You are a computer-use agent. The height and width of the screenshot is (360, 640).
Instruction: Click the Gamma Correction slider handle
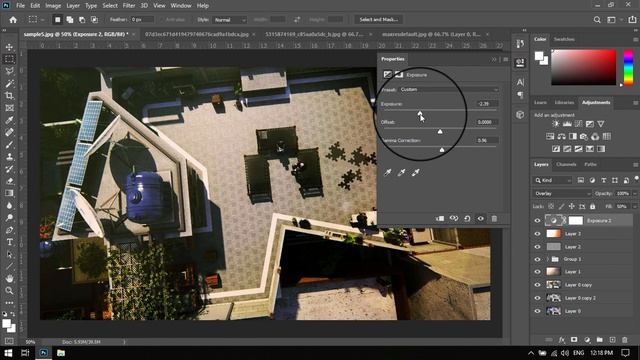pyautogui.click(x=442, y=150)
